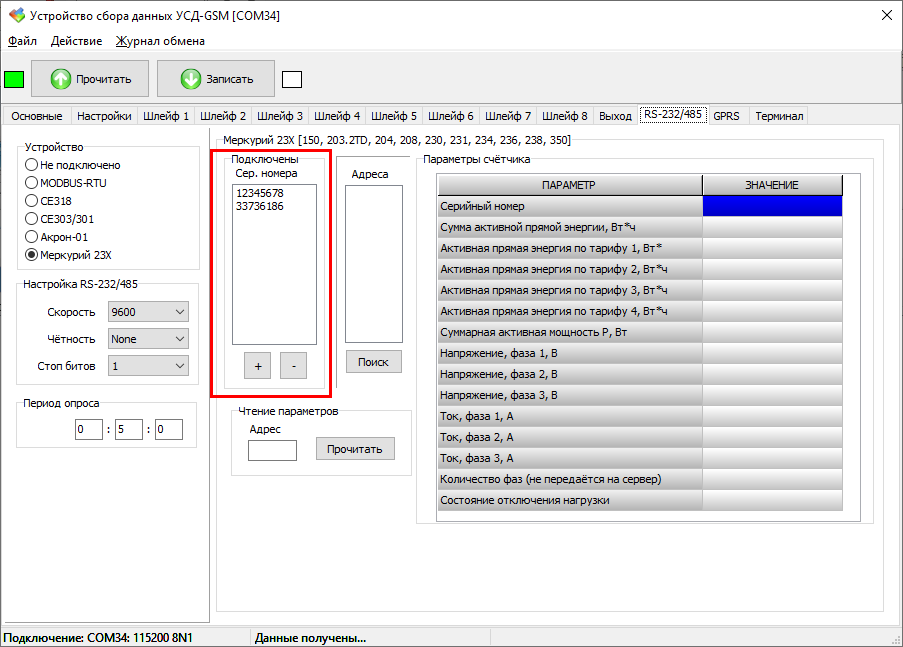Select Напряжение, фаза 1 row

point(570,353)
